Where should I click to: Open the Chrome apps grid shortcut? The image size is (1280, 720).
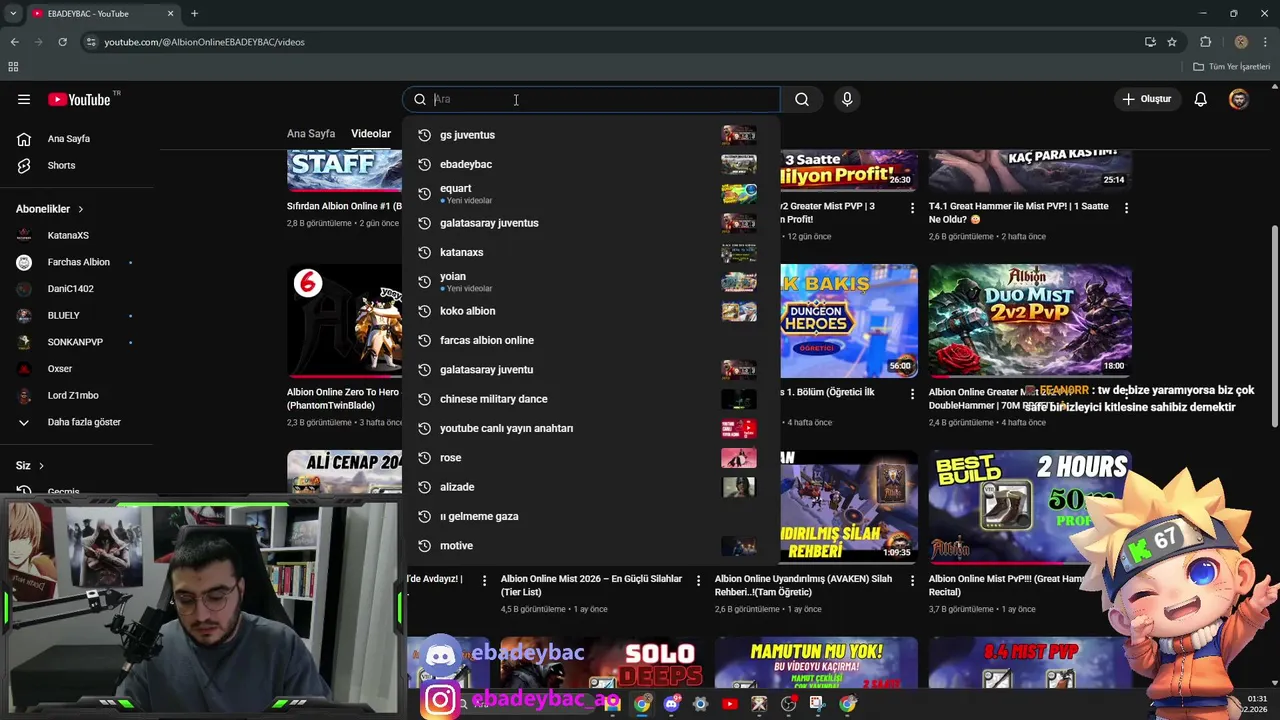(13, 67)
